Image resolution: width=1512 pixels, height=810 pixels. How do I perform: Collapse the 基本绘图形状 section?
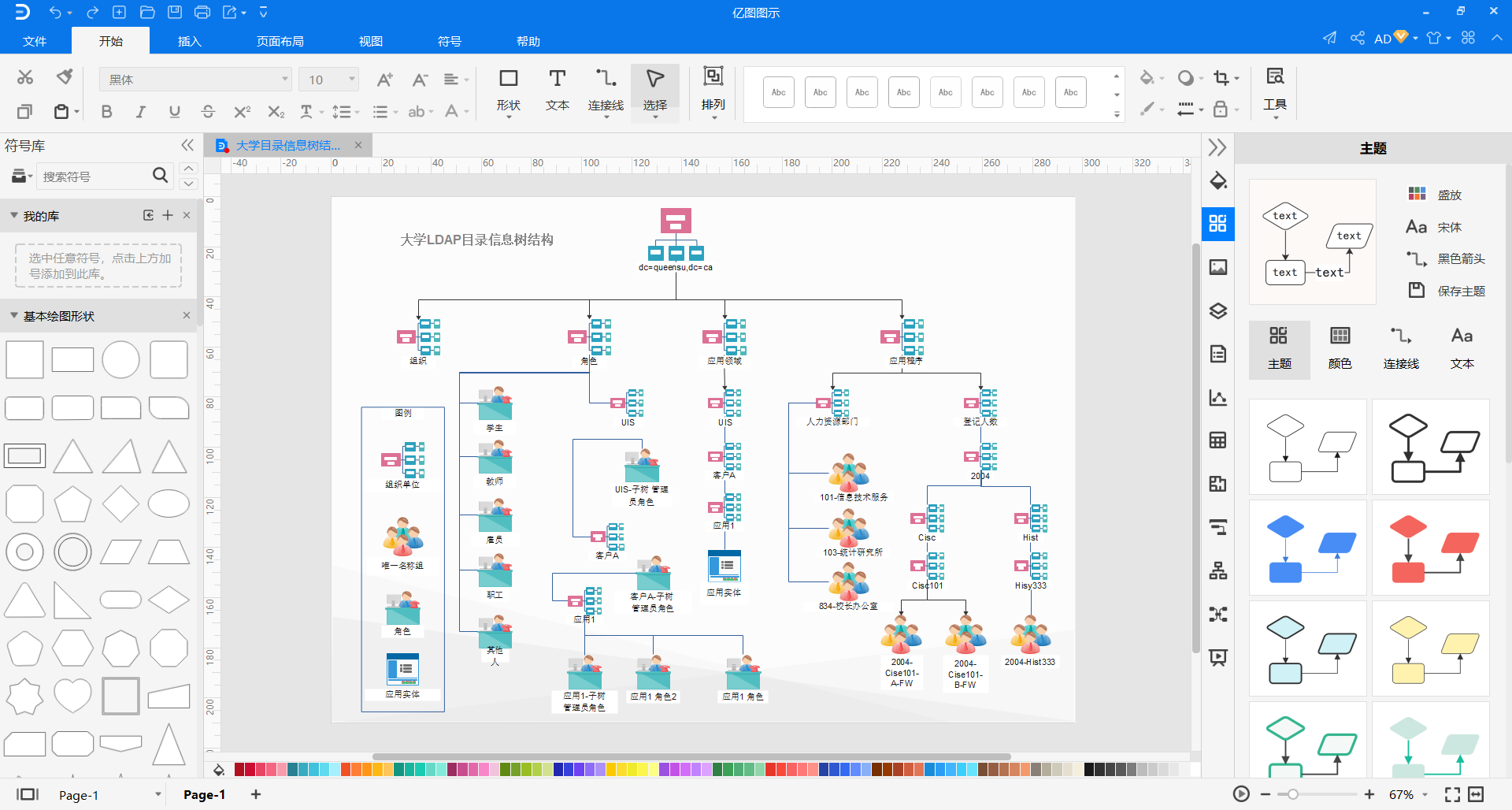pos(14,316)
